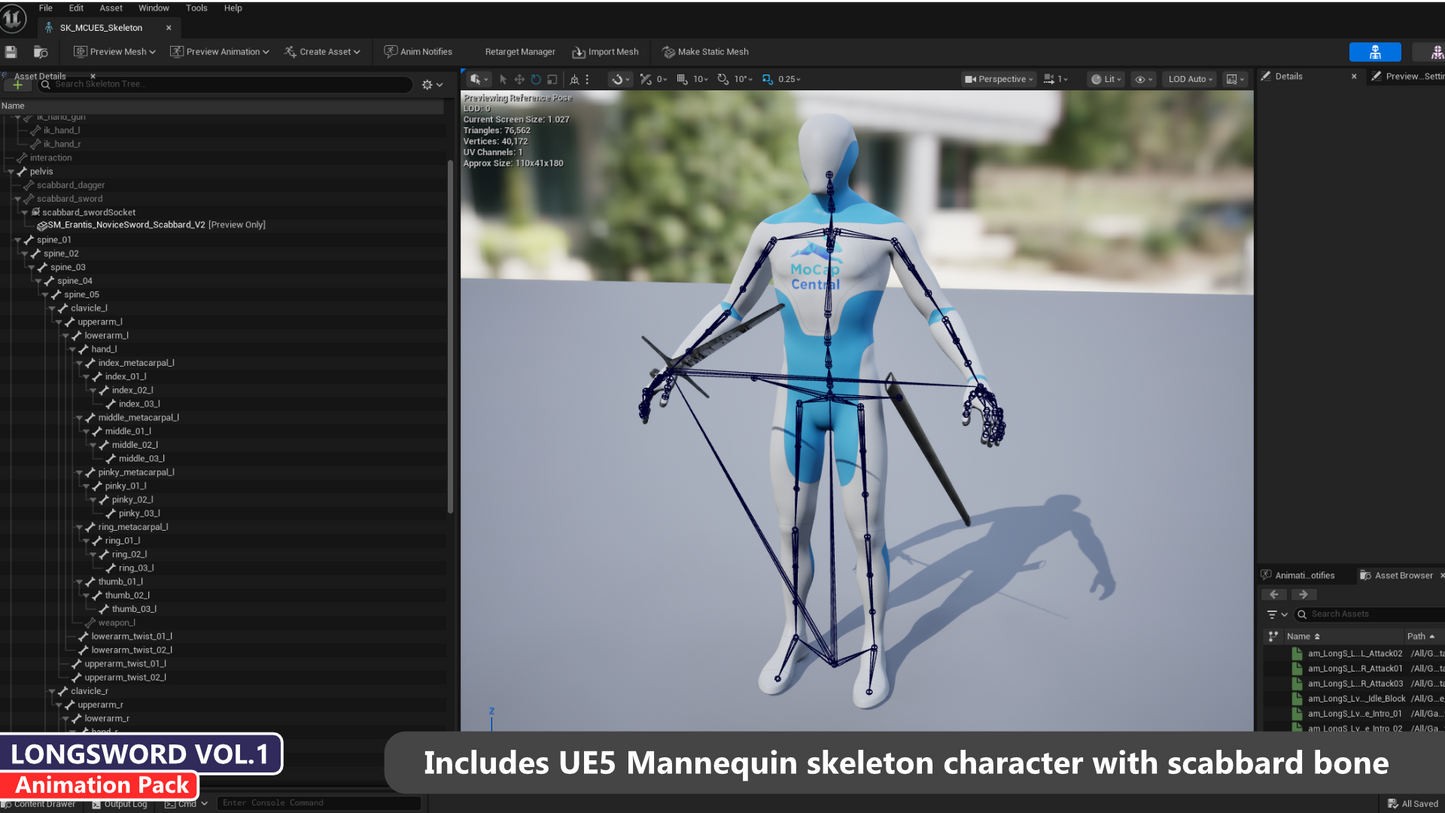Select the rotate gizmo tool in viewport

536,79
